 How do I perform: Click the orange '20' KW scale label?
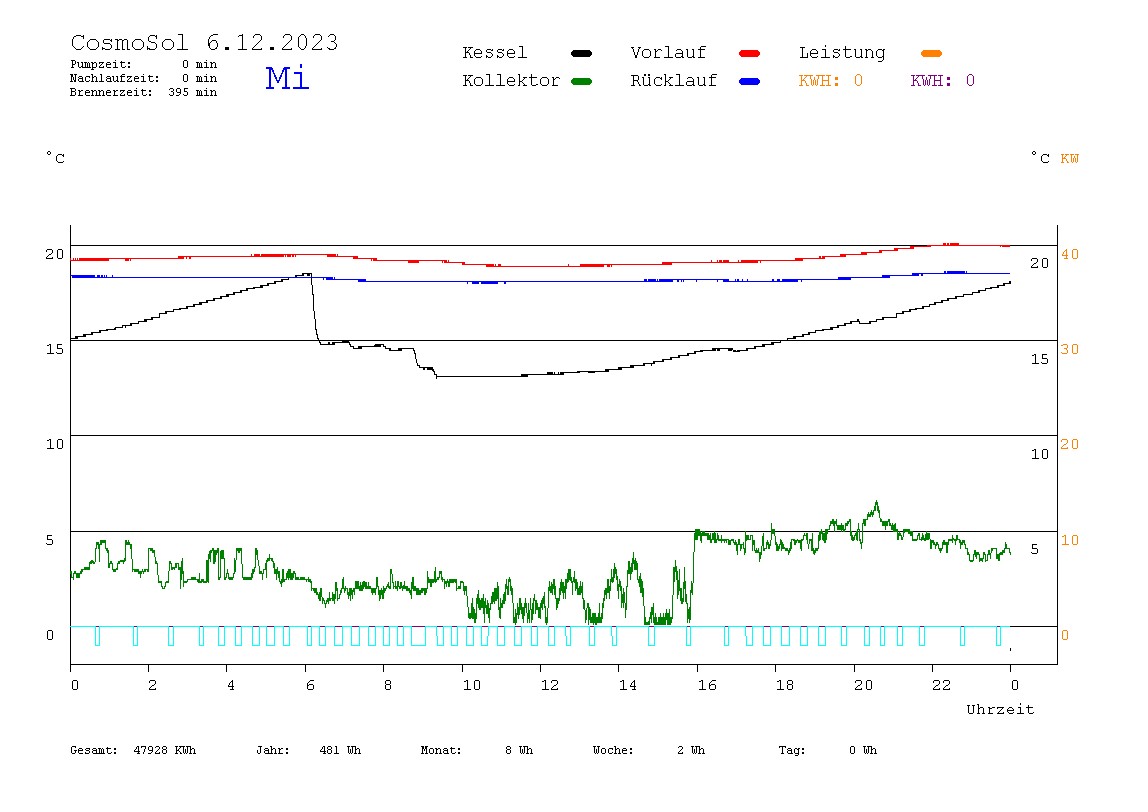1070,444
